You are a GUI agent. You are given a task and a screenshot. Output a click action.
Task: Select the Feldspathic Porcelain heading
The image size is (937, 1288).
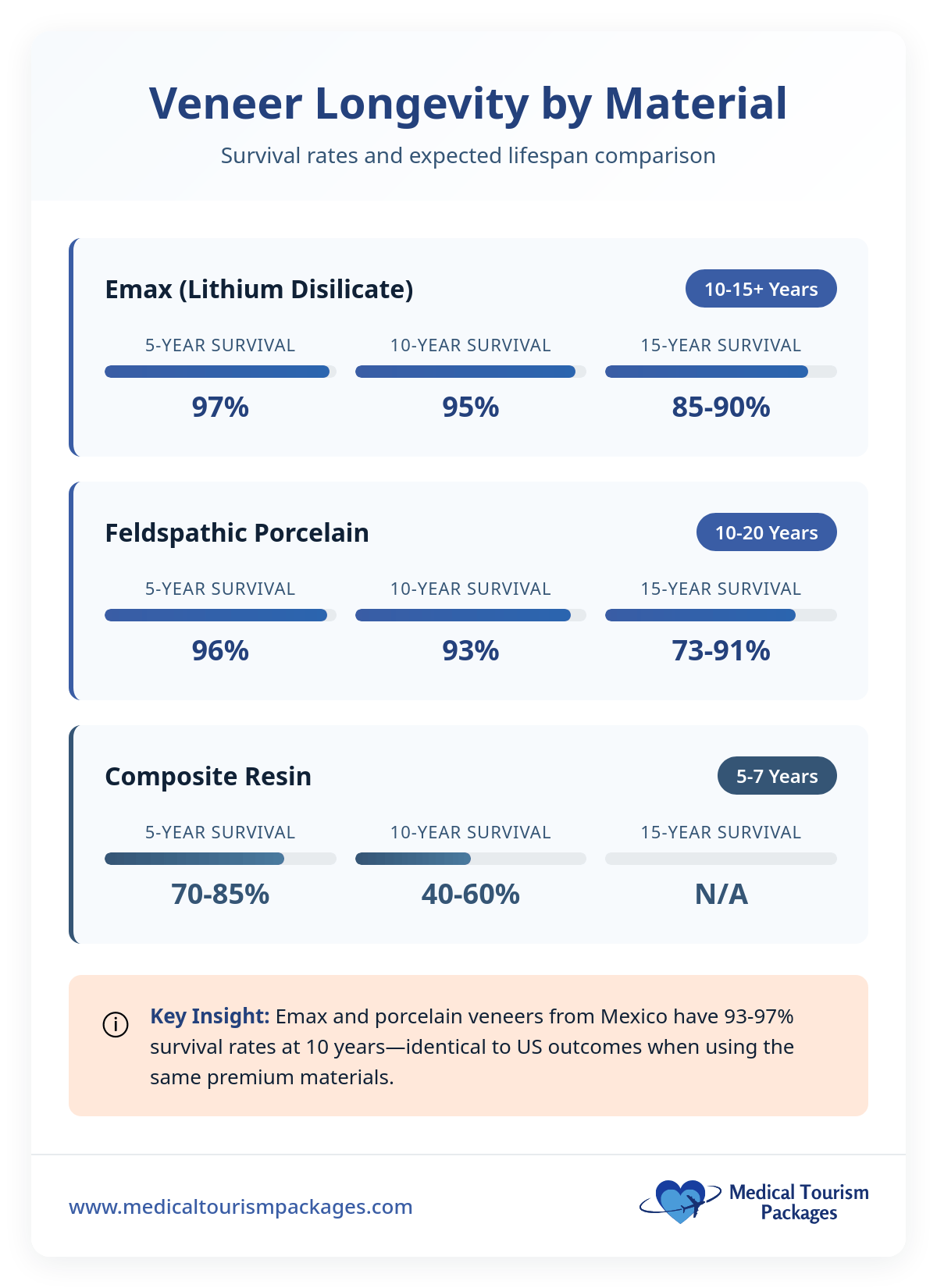(x=237, y=533)
